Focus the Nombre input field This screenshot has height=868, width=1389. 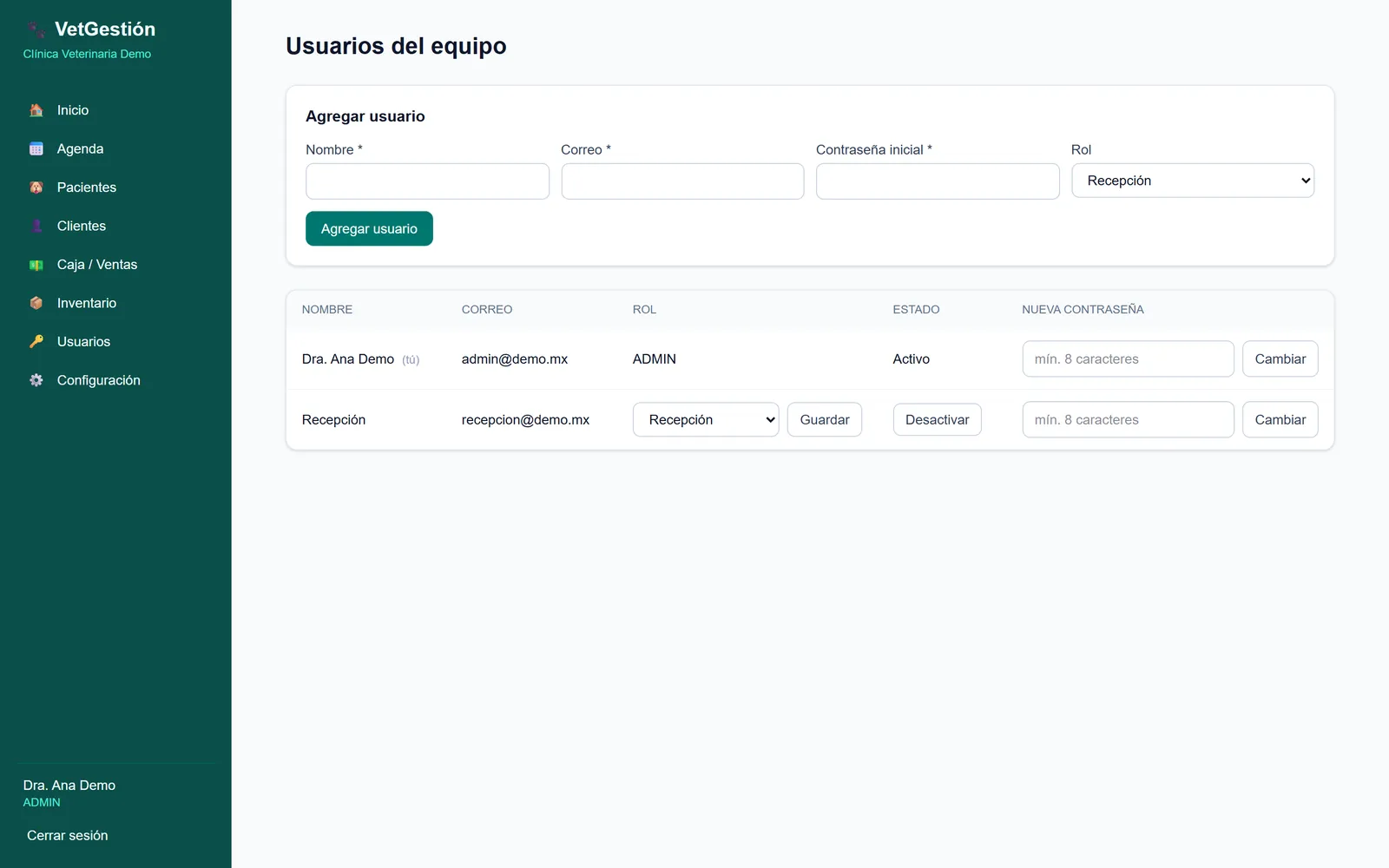click(x=427, y=181)
